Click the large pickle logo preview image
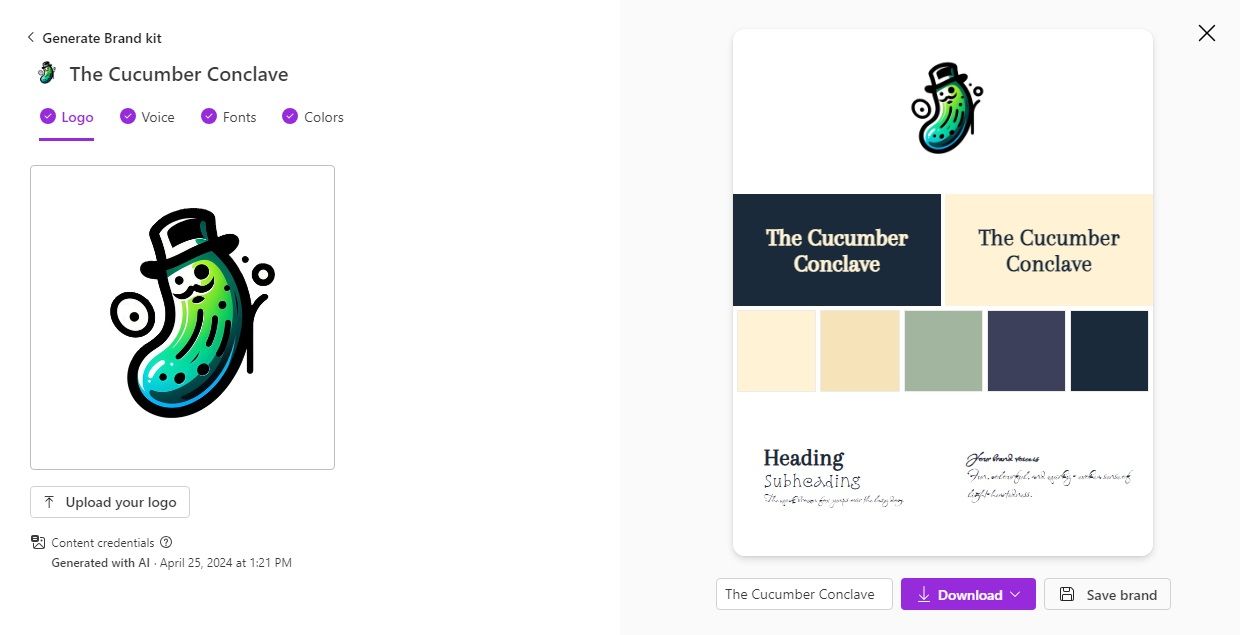The width and height of the screenshot is (1240, 635). [182, 317]
